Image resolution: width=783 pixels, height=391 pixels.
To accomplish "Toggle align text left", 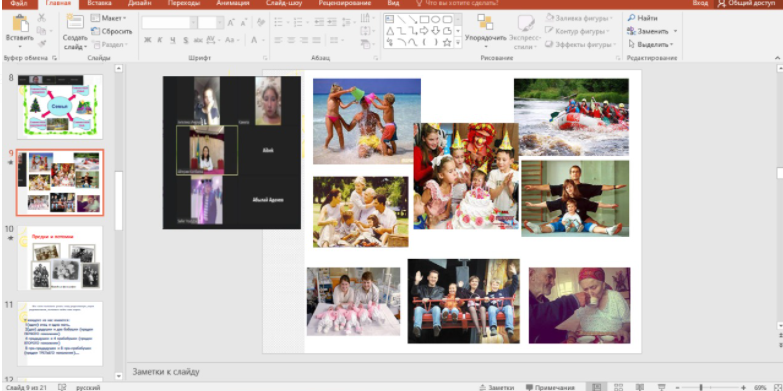I will click(278, 40).
